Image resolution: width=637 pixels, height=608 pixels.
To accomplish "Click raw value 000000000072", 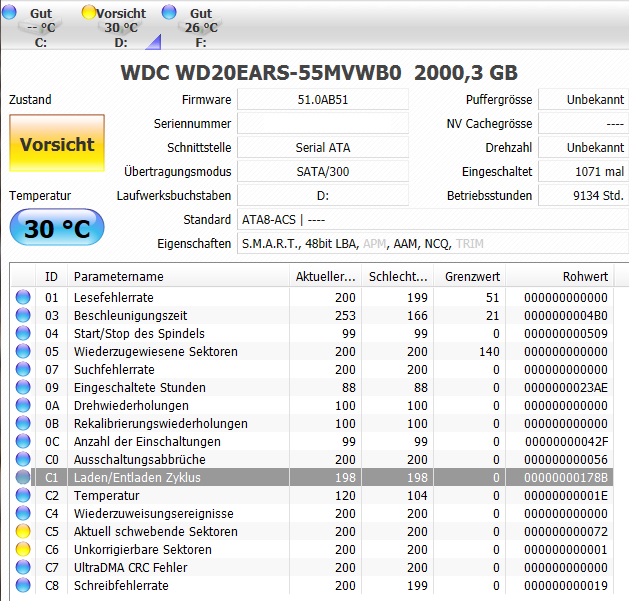I will point(566,531).
